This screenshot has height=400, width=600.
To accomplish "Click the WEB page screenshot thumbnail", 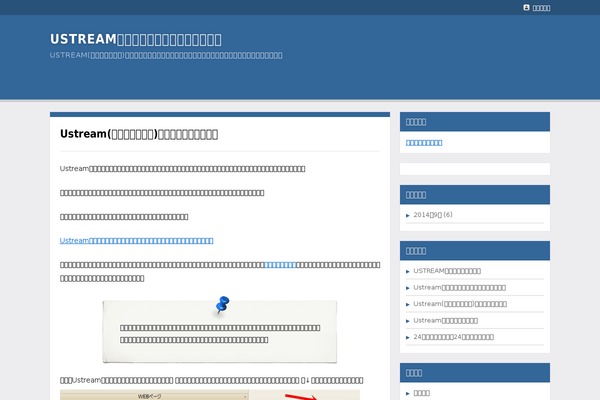I will click(x=210, y=395).
